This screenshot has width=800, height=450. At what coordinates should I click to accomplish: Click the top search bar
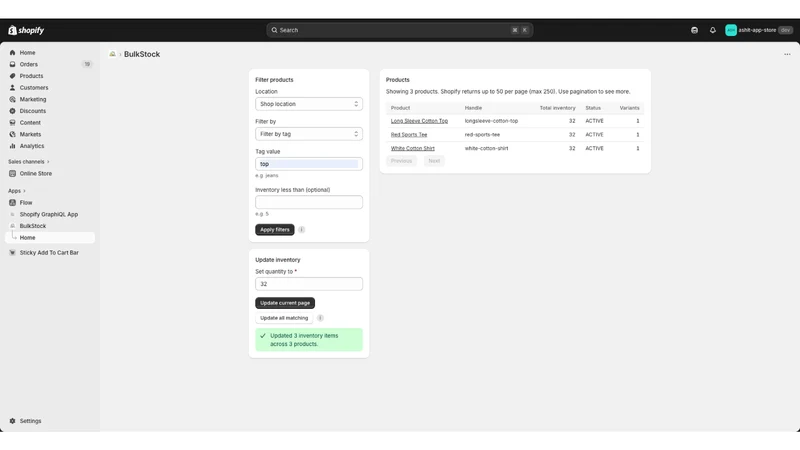tap(399, 30)
